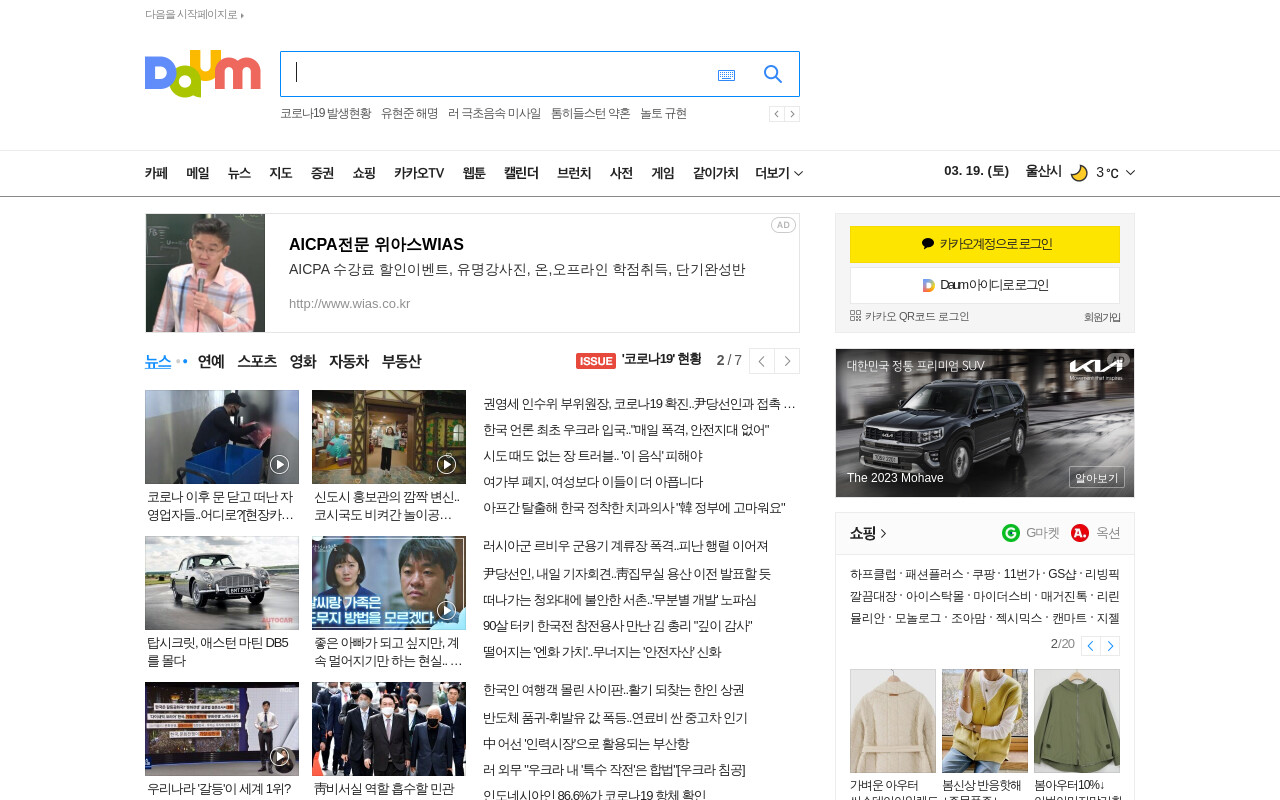
Task: Open headline 한국인 여행객 몰린 사이판
Action: click(614, 690)
